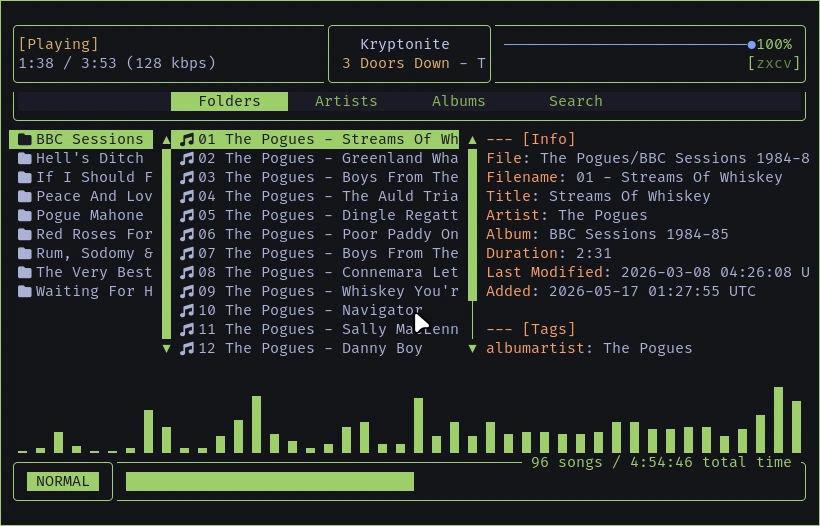Screen dimensions: 820x526
Task: Click the folder icon beside Waiting For H
Action: click(x=25, y=291)
